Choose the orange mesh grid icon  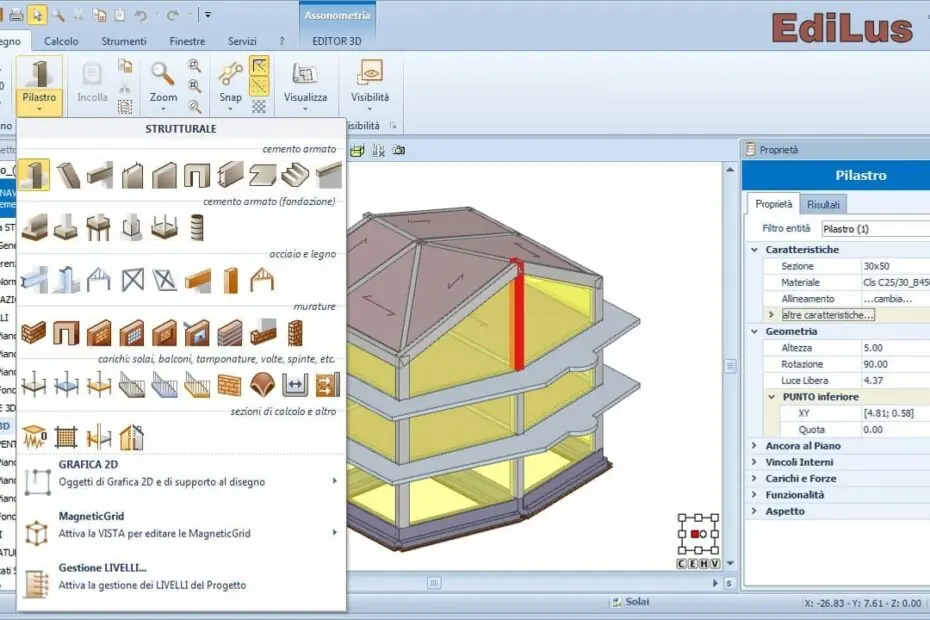coord(67,437)
